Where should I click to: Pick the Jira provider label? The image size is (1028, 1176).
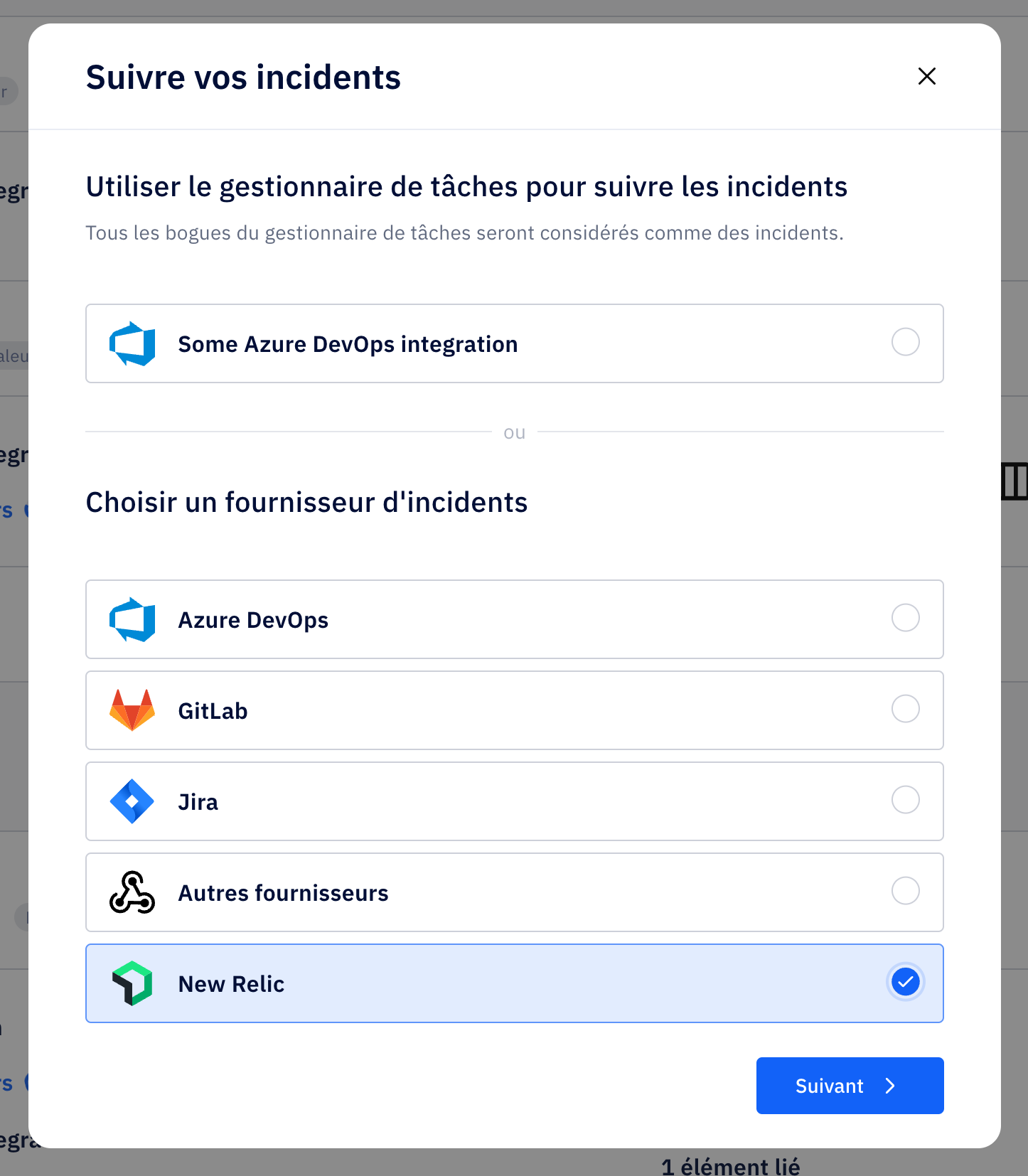point(198,802)
